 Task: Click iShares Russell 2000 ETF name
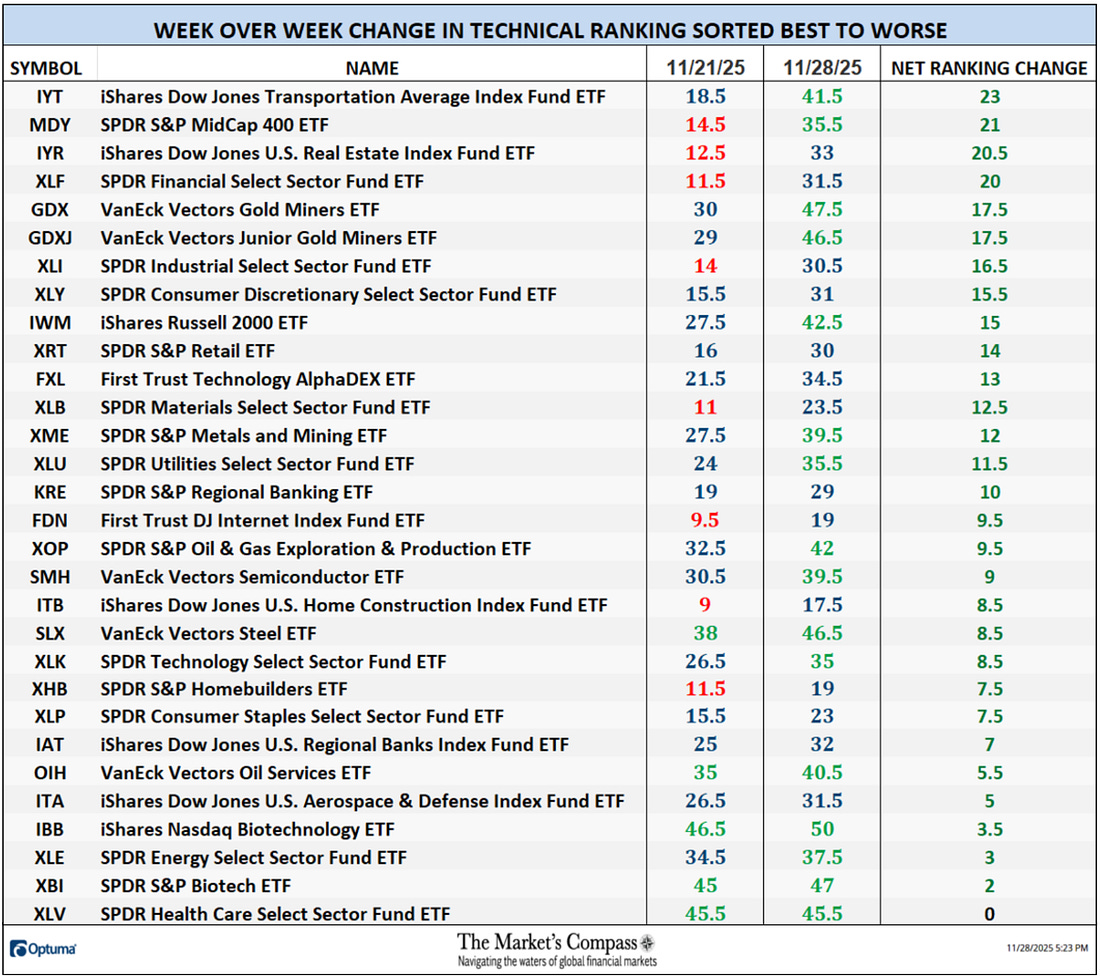click(204, 323)
